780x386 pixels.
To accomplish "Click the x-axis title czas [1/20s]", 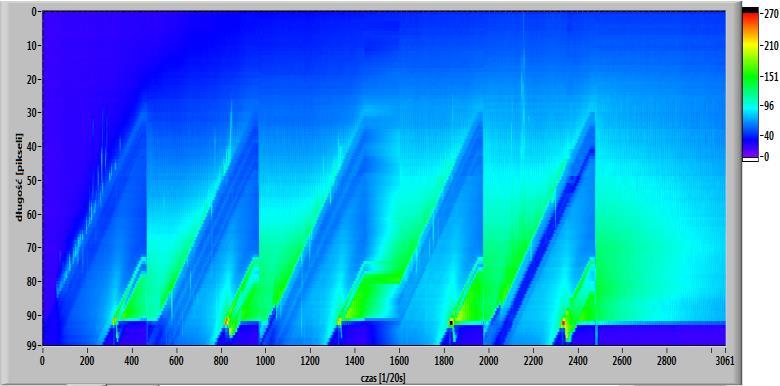I will [x=383, y=379].
